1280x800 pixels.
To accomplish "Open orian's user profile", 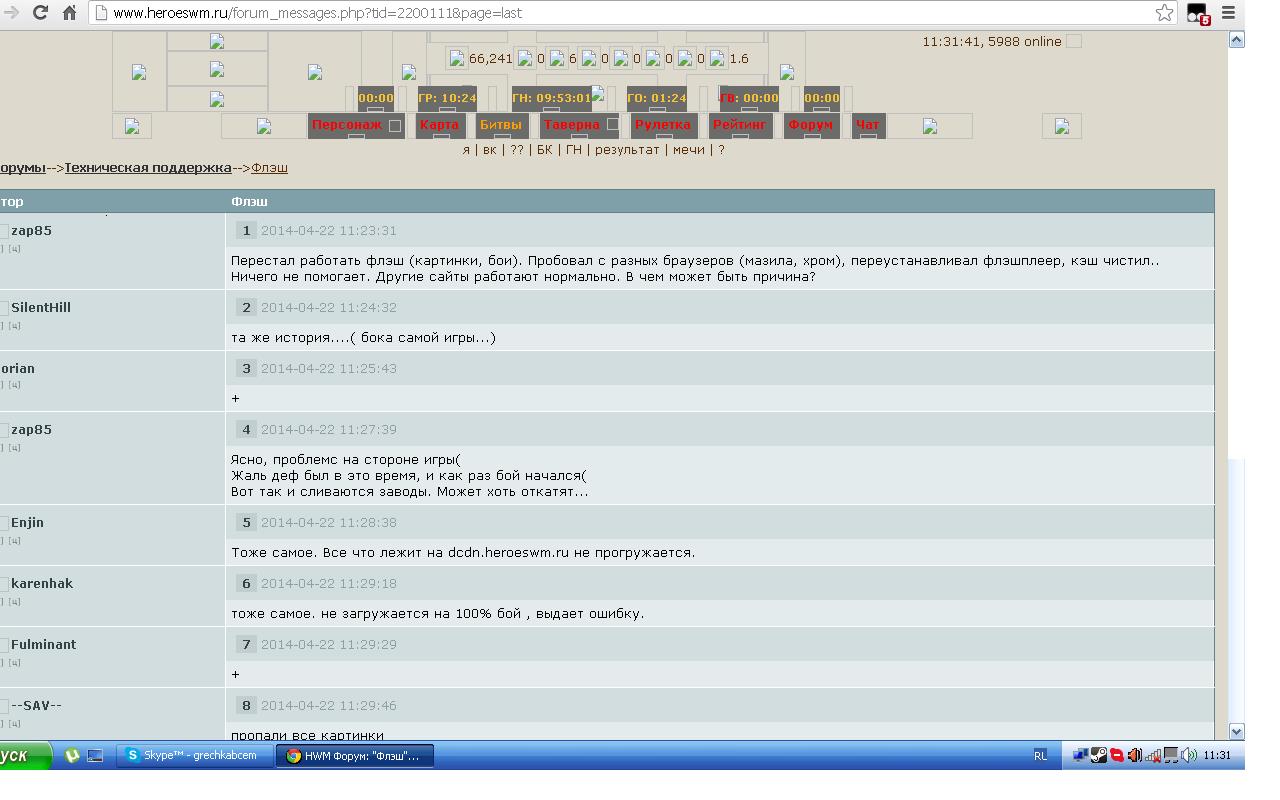I will [18, 369].
